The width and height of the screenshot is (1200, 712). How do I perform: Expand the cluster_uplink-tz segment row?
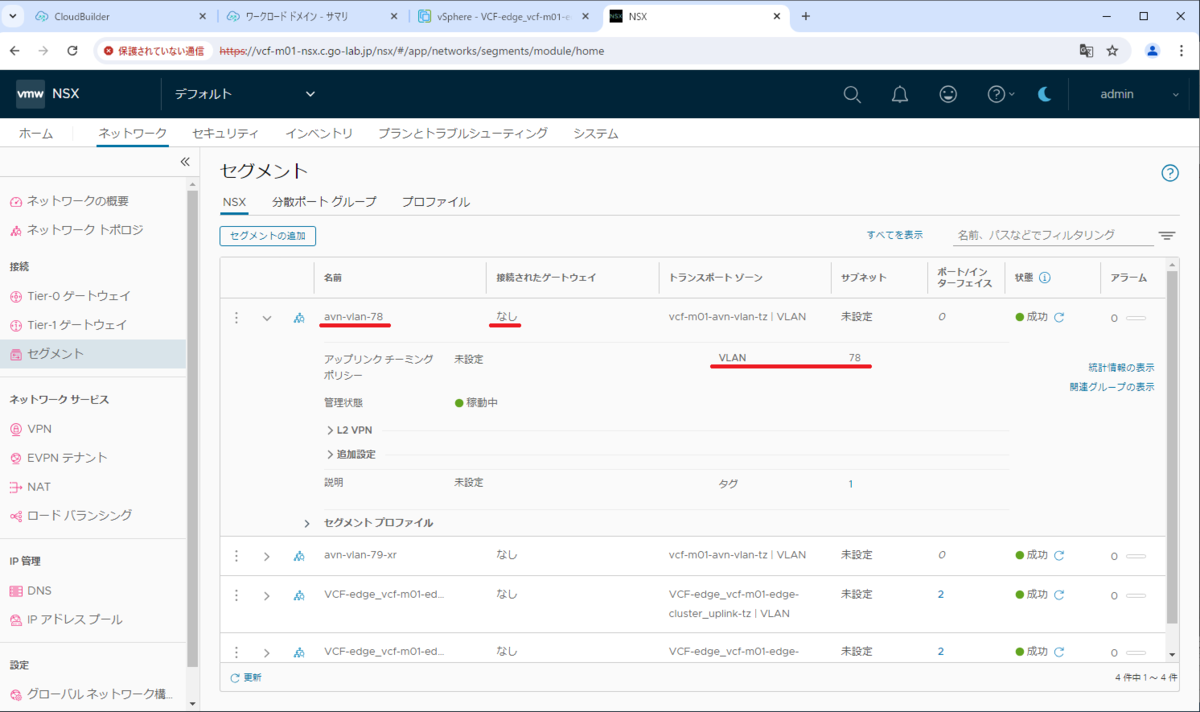tap(267, 596)
